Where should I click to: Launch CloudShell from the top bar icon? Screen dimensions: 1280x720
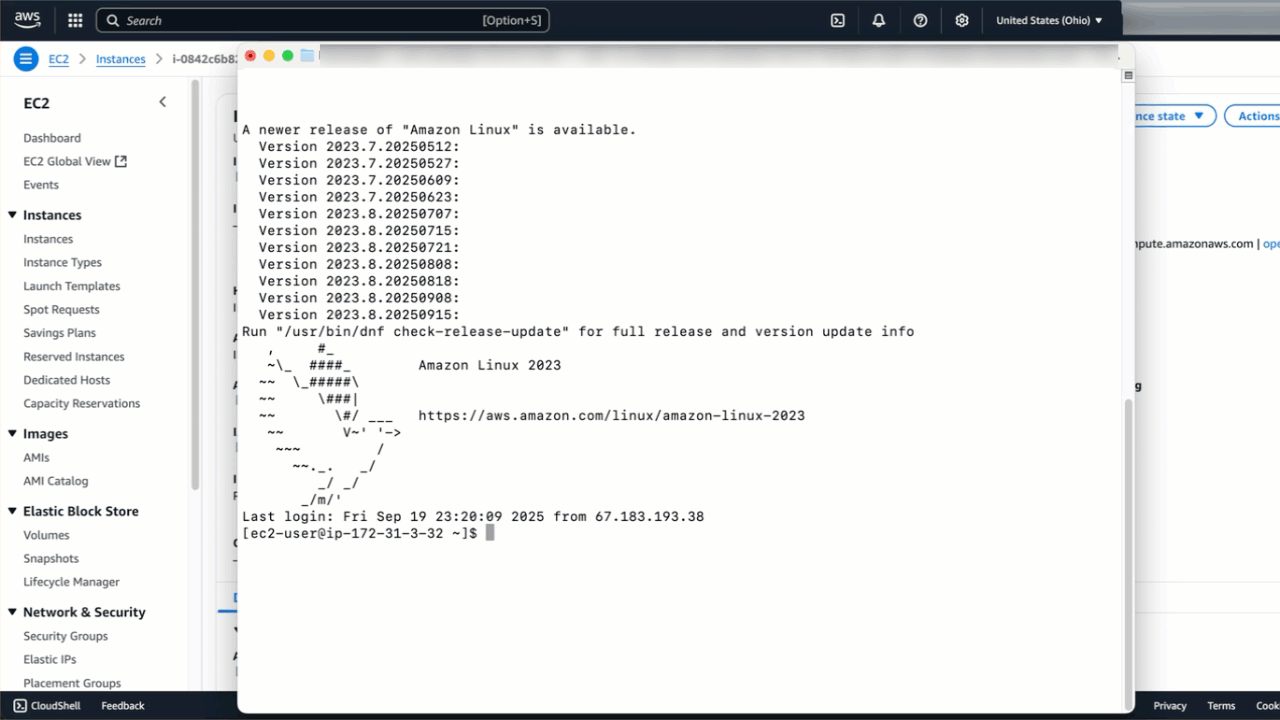838,20
